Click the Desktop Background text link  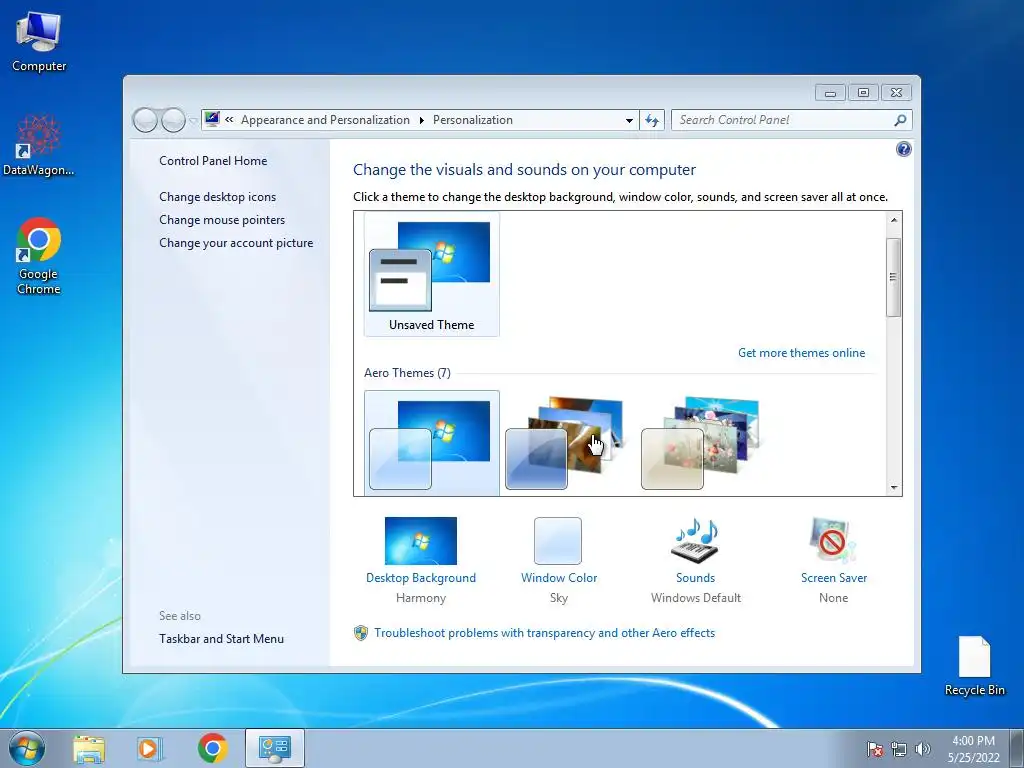[421, 578]
